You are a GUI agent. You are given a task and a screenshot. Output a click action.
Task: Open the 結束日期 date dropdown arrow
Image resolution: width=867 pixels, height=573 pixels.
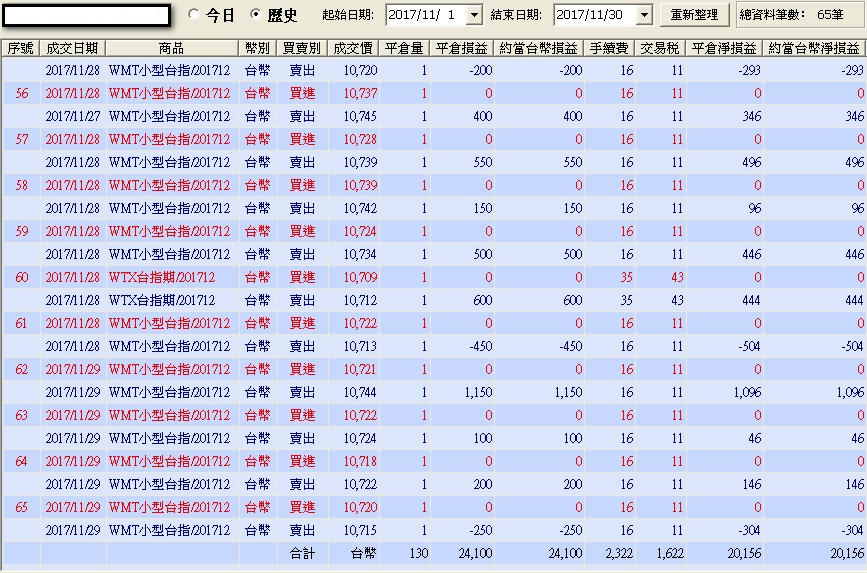(644, 15)
